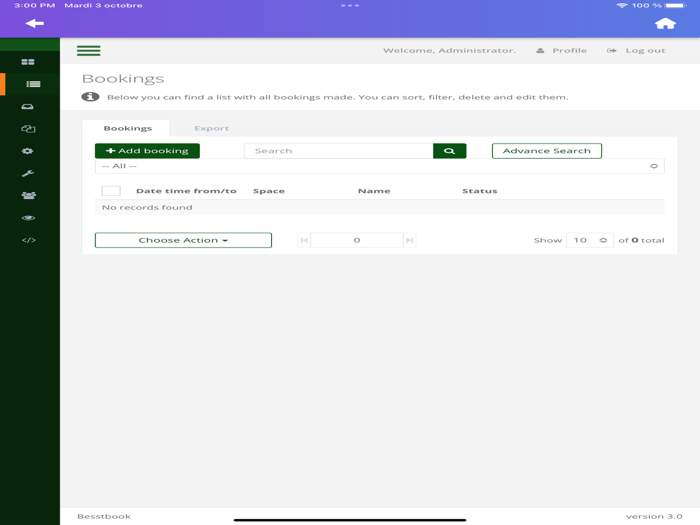700x525 pixels.
Task: Open the wrench tools icon in sidebar
Action: pos(28,173)
